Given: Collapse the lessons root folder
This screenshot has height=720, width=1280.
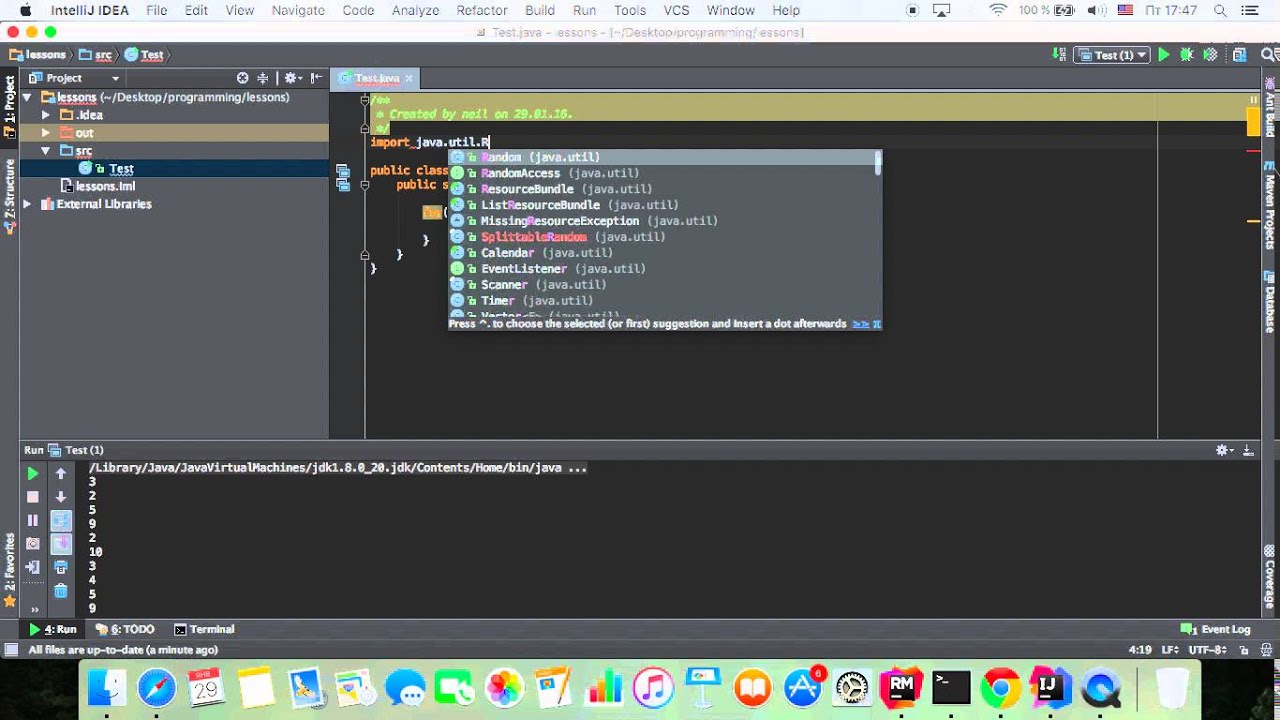Looking at the screenshot, I should pyautogui.click(x=27, y=98).
